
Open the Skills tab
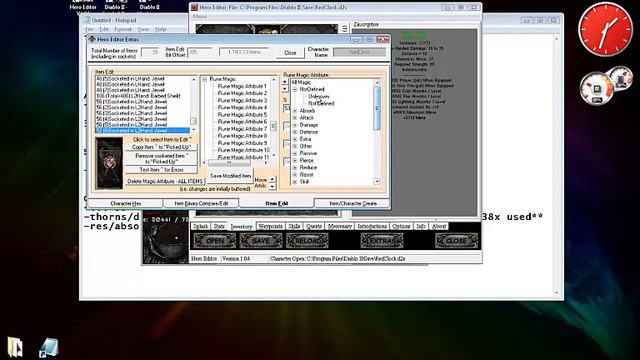[294, 226]
